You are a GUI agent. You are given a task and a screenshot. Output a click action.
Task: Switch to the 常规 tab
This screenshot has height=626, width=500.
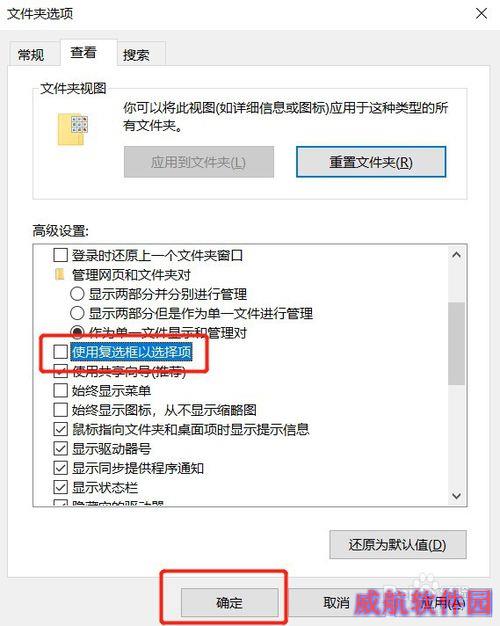pyautogui.click(x=31, y=54)
